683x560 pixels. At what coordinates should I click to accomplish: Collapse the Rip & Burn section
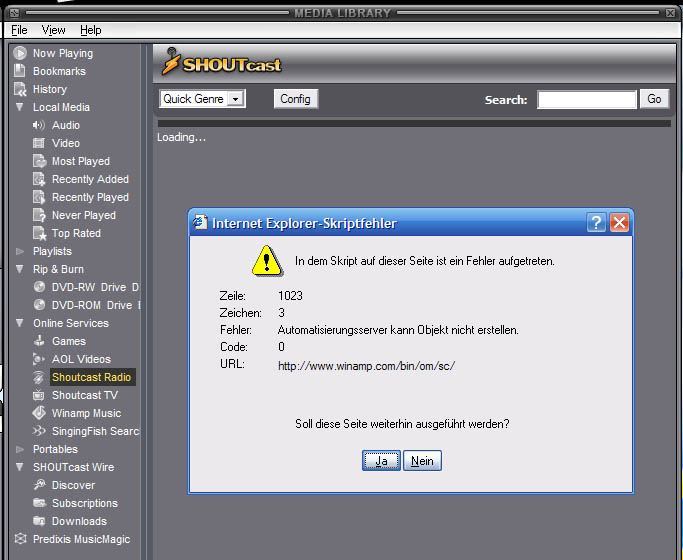(20, 269)
